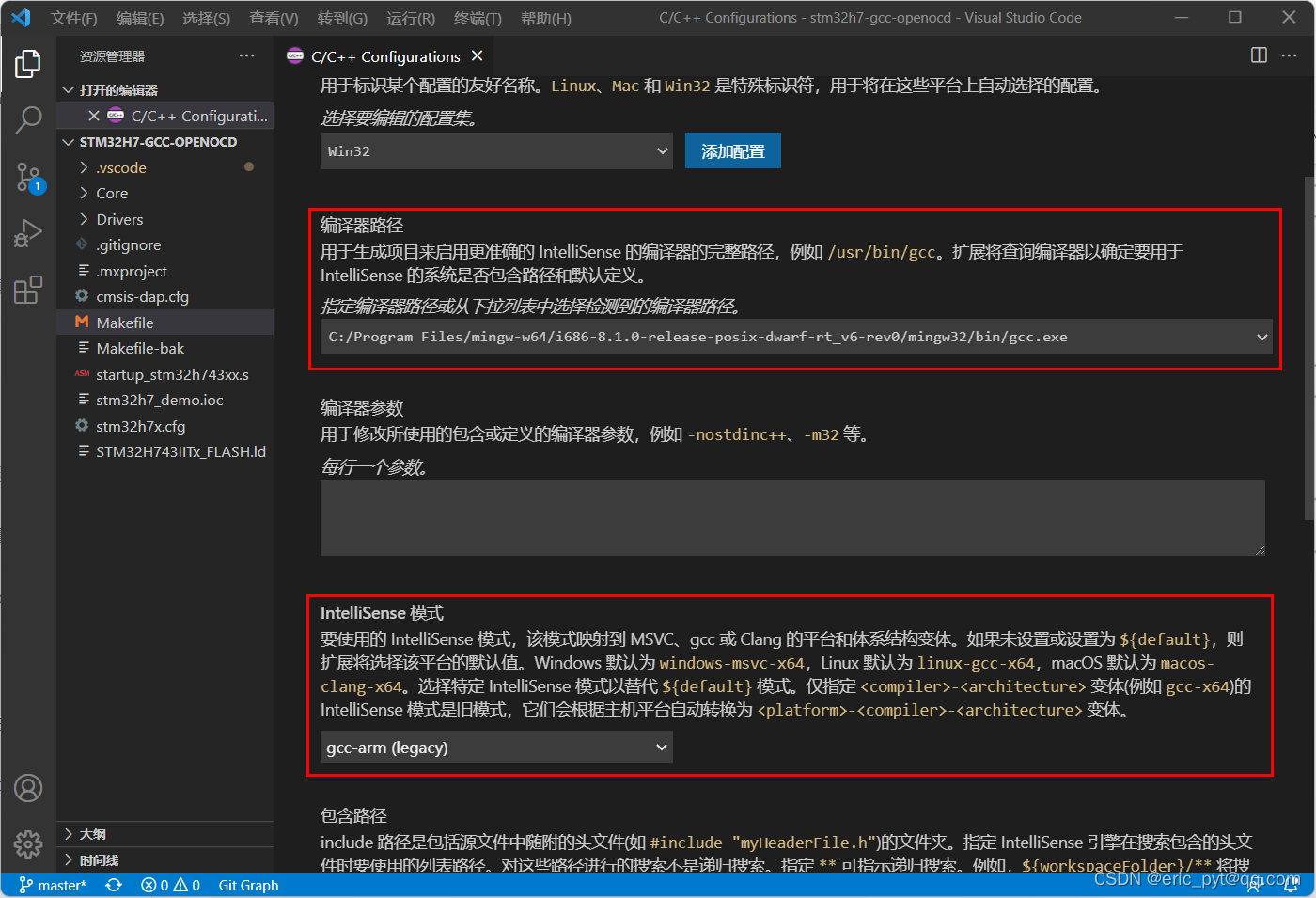
Task: Open the 转到(G) menu
Action: coord(342,18)
